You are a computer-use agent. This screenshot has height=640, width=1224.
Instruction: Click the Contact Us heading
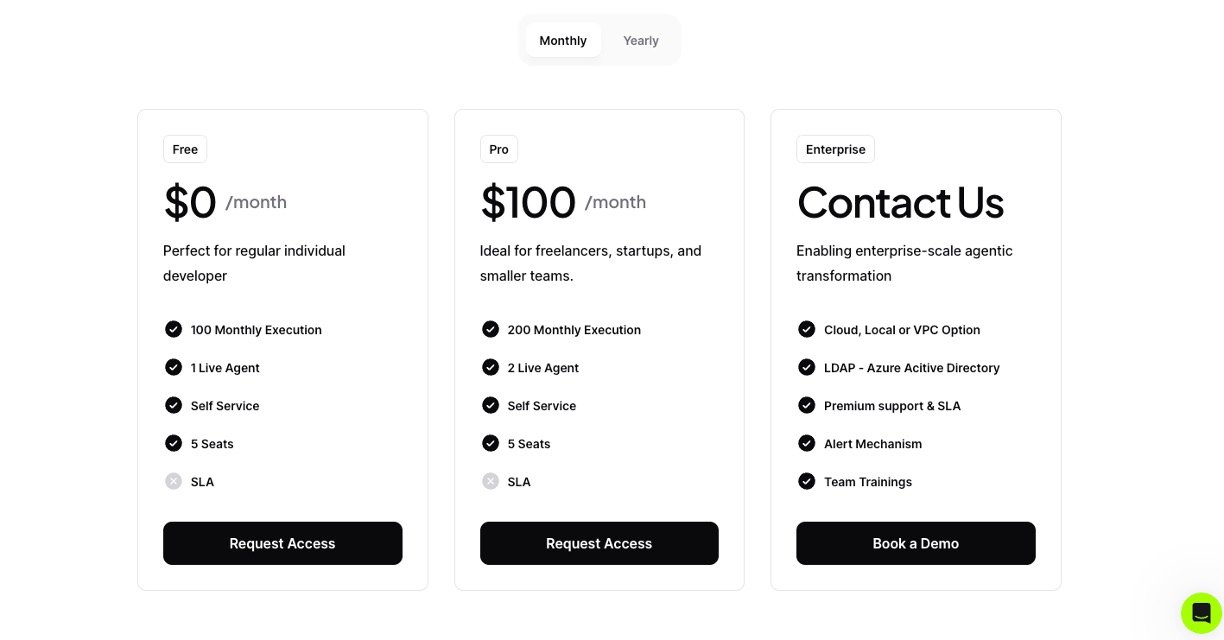(900, 202)
